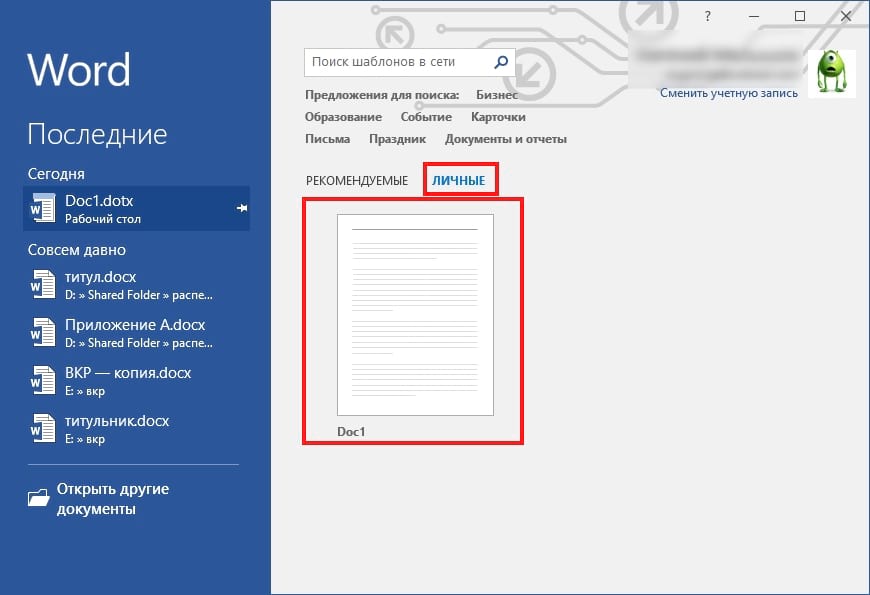Click Открыть другие документы
The image size is (870, 595).
112,499
